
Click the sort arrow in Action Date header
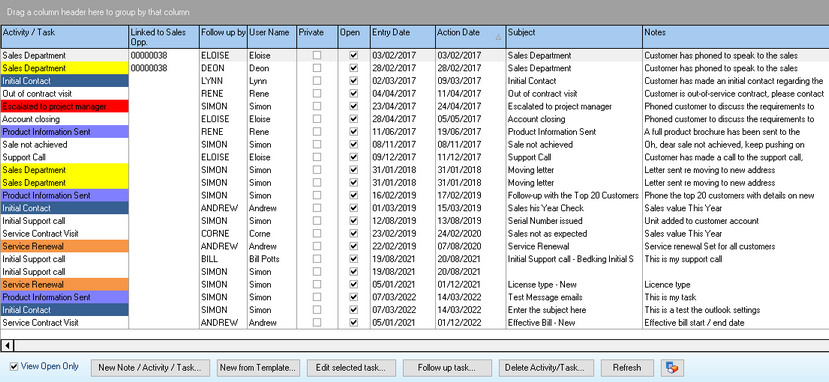(x=498, y=38)
